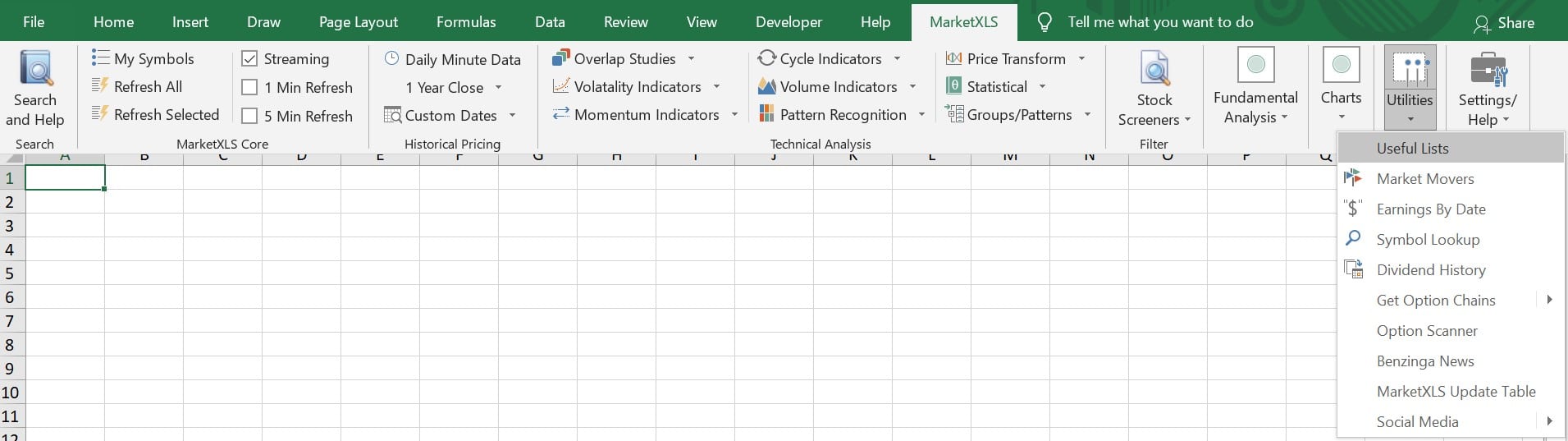Select cell A1 in the worksheet
Viewport: 1568px width, 441px height.
point(65,177)
